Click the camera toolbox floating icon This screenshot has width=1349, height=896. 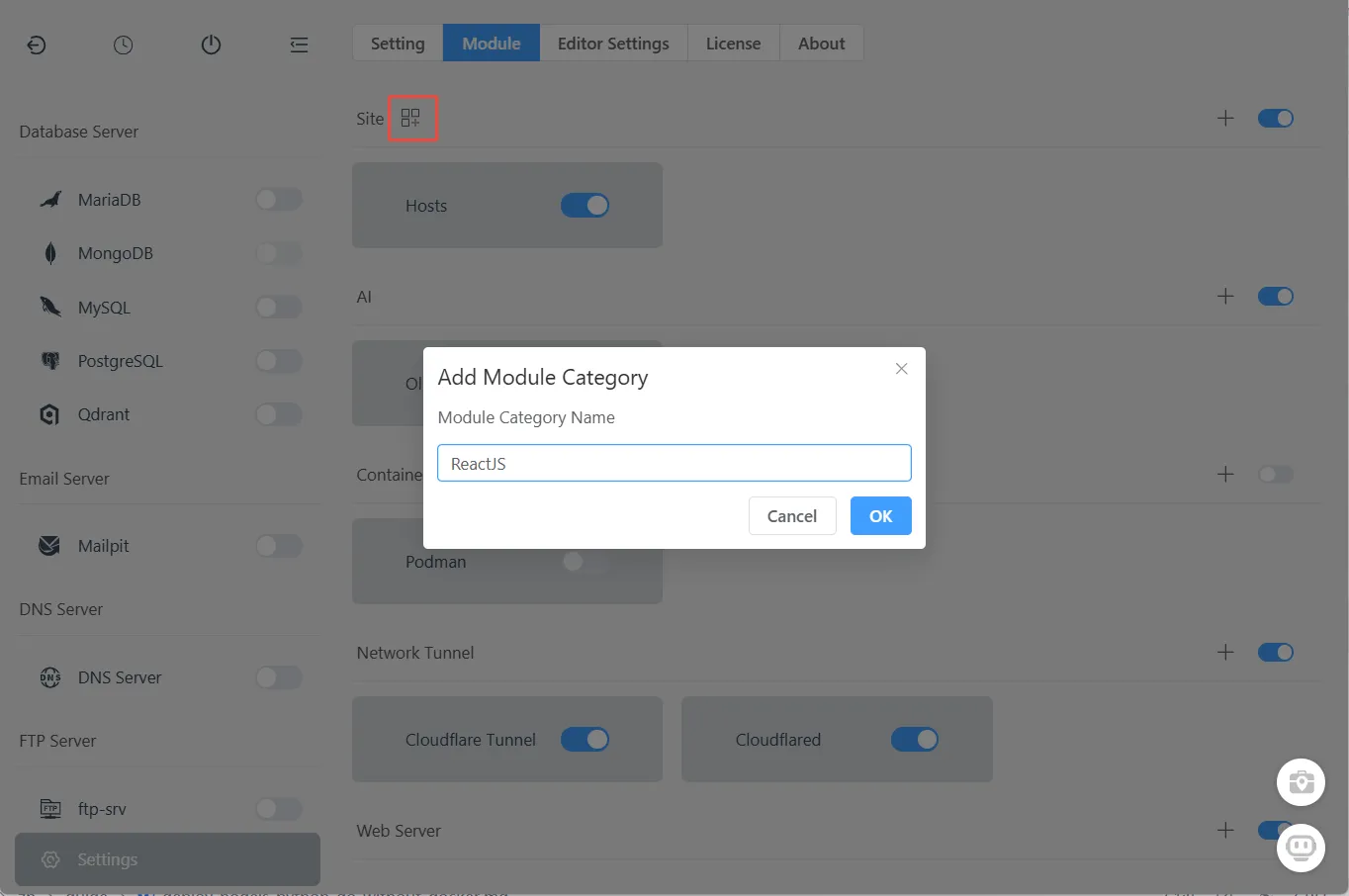point(1301,782)
